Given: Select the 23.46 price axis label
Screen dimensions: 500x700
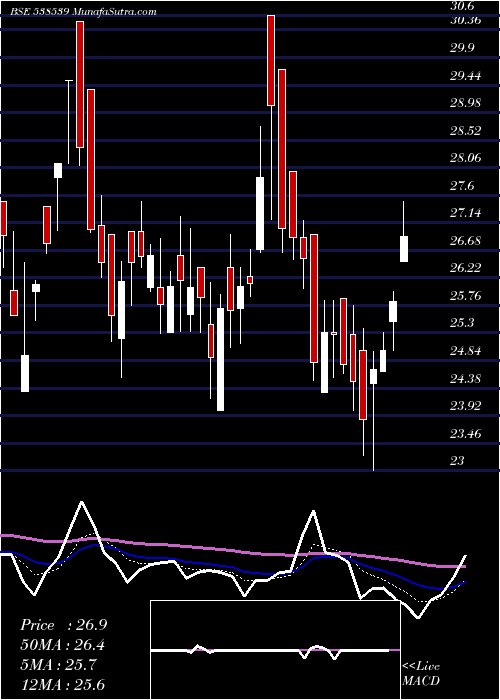Looking at the screenshot, I should click(466, 433).
